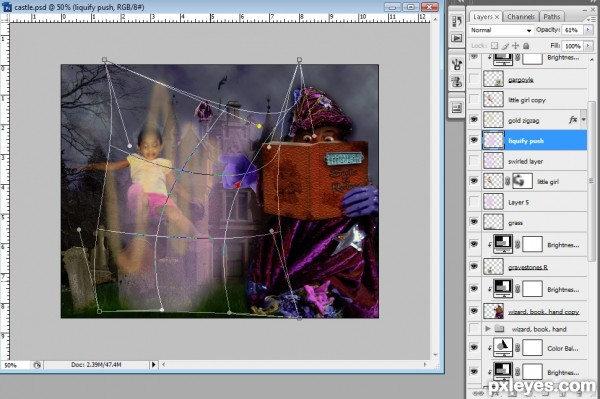Screen dimensions: 600x399
Task: Click the canvas horizontal scrollbar right arrow
Action: click(x=425, y=365)
